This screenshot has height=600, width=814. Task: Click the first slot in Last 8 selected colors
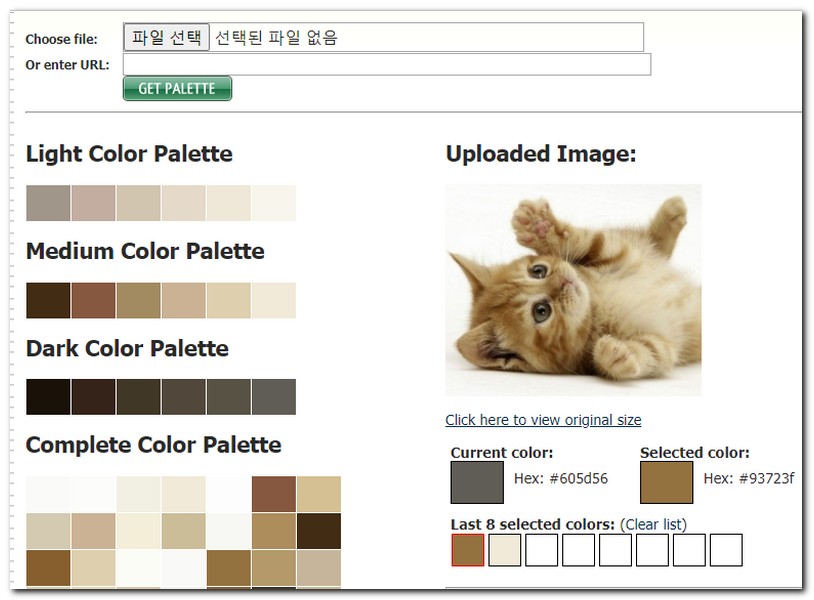469,550
